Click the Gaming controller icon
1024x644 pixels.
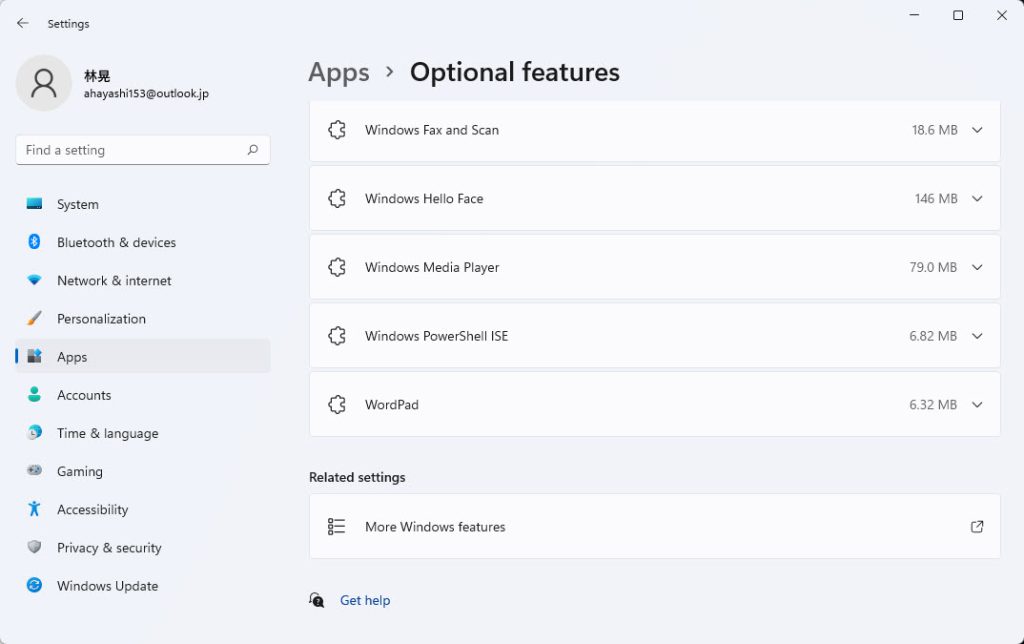[35, 470]
